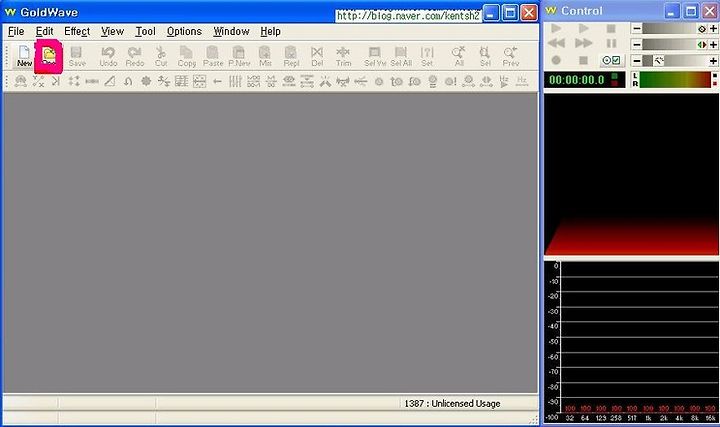This screenshot has height=427, width=720.
Task: Click the balance slider track in Control
Action: tap(675, 45)
